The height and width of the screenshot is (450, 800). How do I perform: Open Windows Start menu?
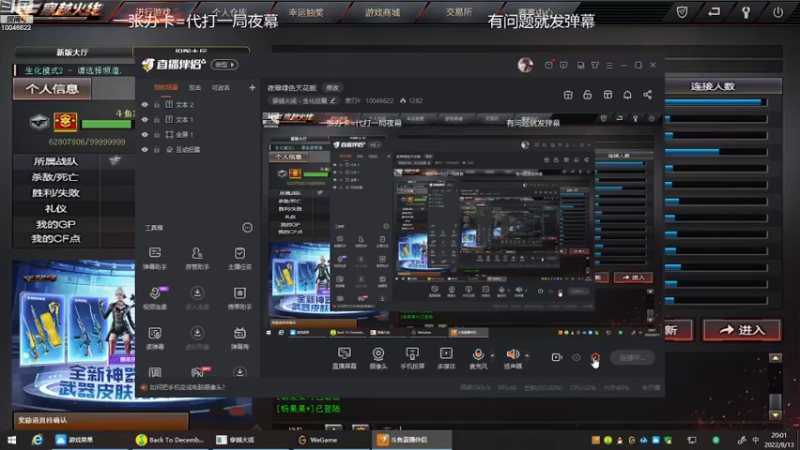pyautogui.click(x=11, y=440)
